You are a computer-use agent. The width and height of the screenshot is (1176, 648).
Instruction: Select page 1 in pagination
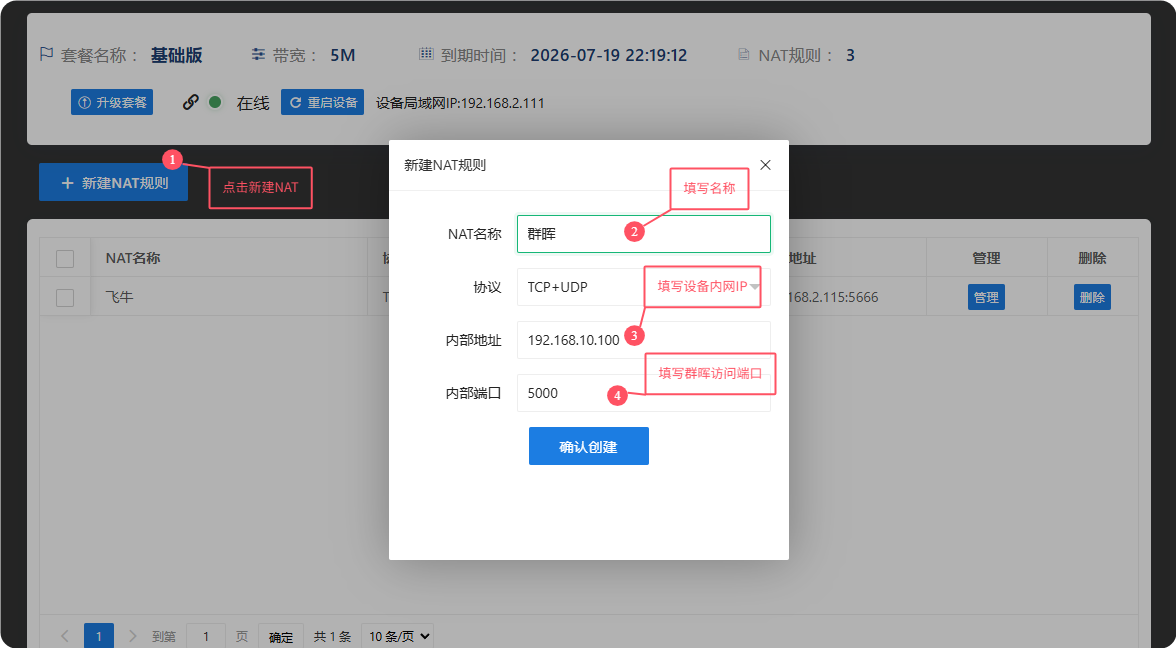click(x=99, y=636)
